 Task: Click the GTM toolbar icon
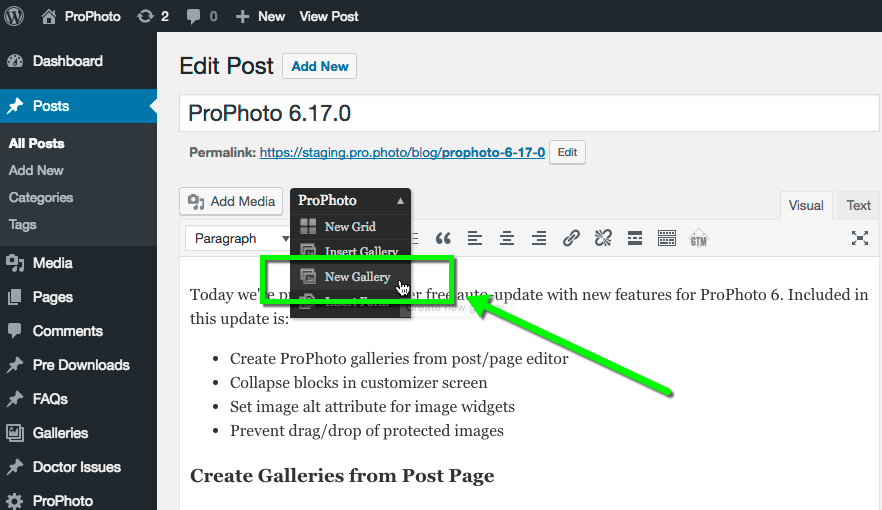click(699, 238)
